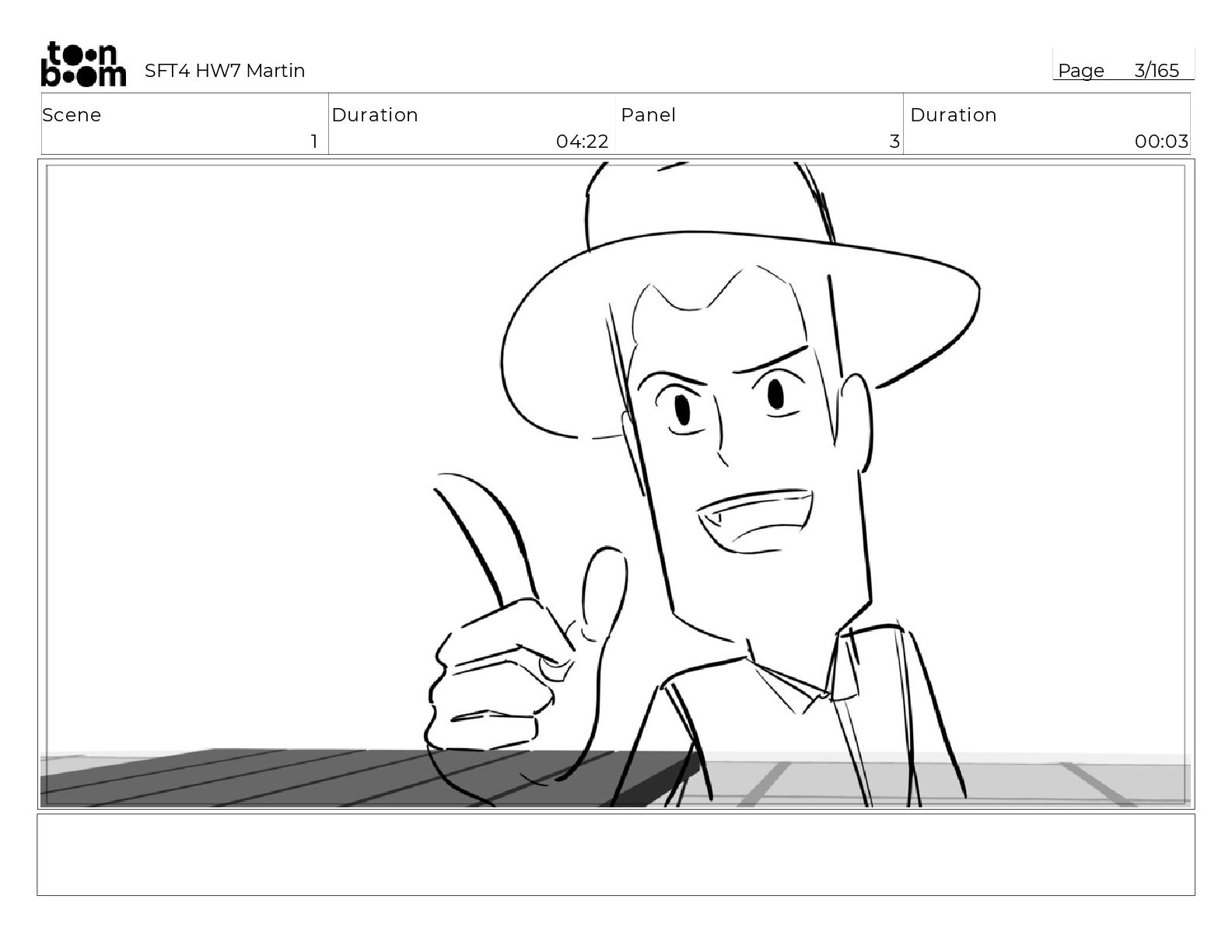Click the panel duration value '00:03'
The width and height of the screenshot is (1232, 952).
tap(1161, 142)
